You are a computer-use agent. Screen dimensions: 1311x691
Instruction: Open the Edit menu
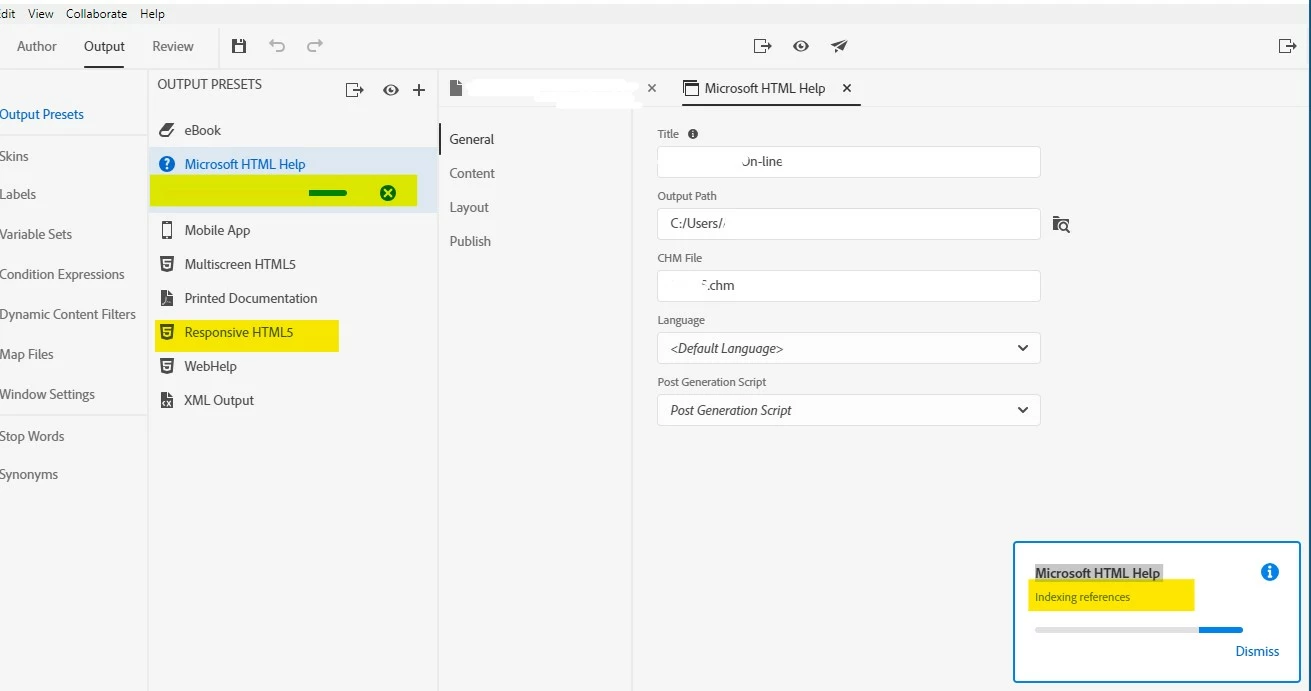7,14
